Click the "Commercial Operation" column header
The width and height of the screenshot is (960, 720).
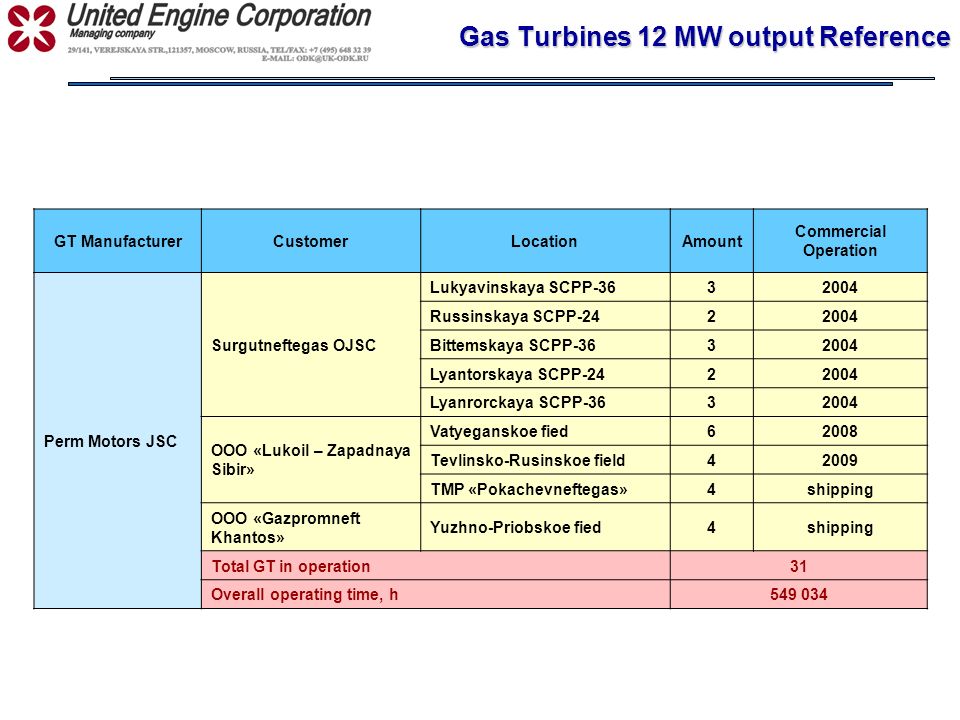click(840, 241)
